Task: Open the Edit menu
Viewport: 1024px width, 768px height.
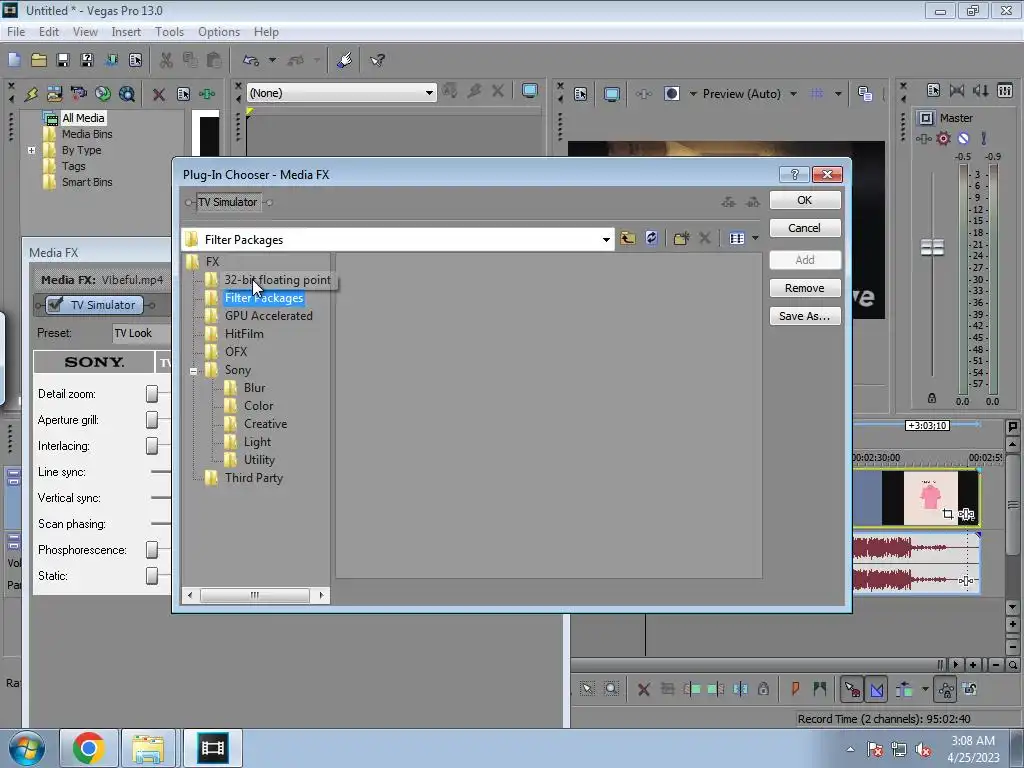Action: [48, 32]
